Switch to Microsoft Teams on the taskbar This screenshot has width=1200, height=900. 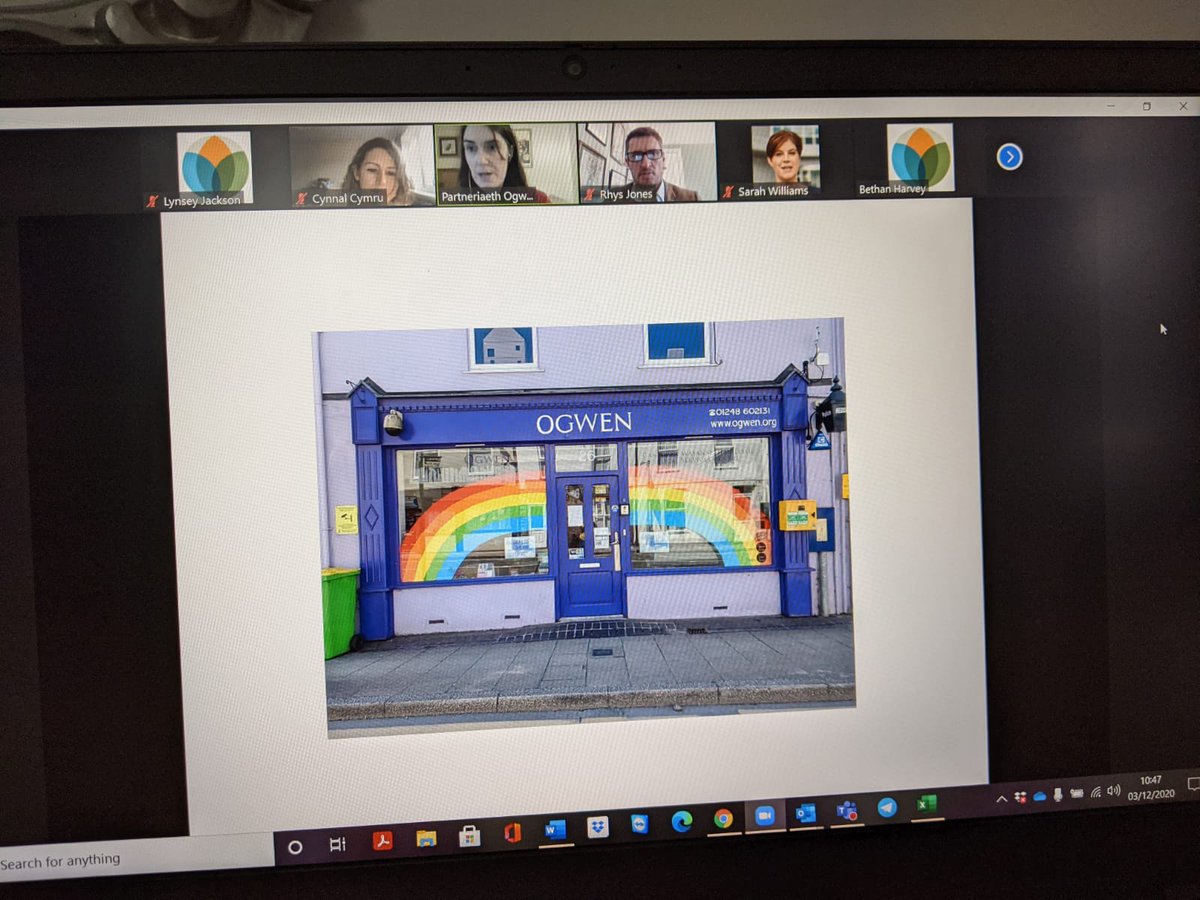847,809
